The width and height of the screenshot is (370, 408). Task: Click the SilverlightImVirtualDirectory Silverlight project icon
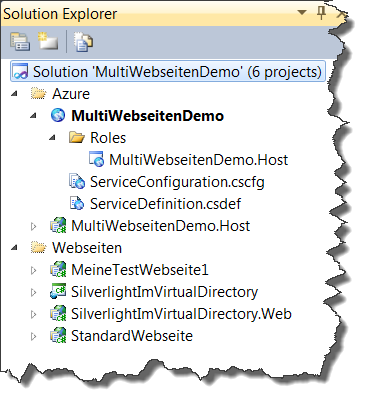pos(58,291)
